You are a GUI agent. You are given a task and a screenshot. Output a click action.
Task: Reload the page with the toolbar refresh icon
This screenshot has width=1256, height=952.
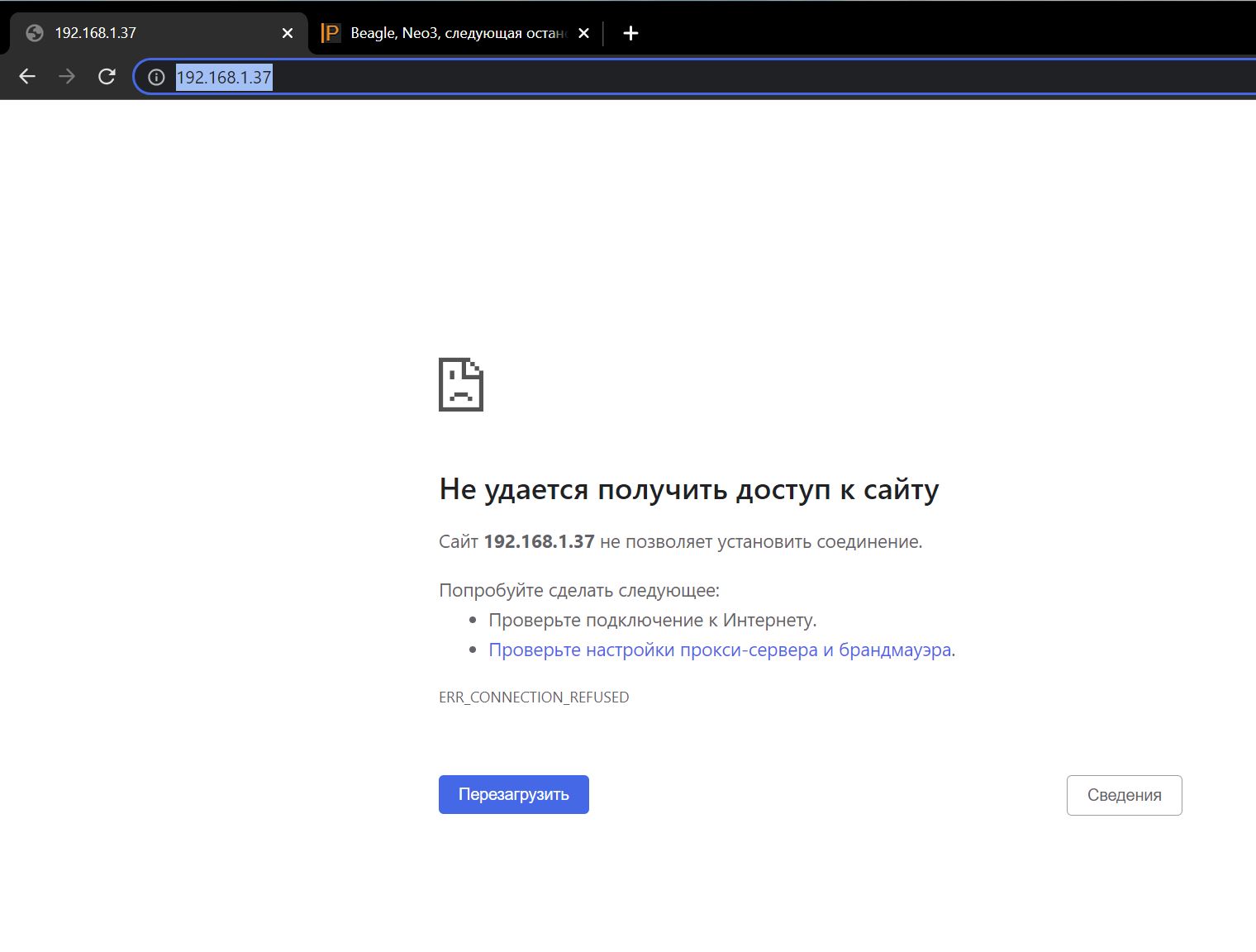(x=107, y=77)
